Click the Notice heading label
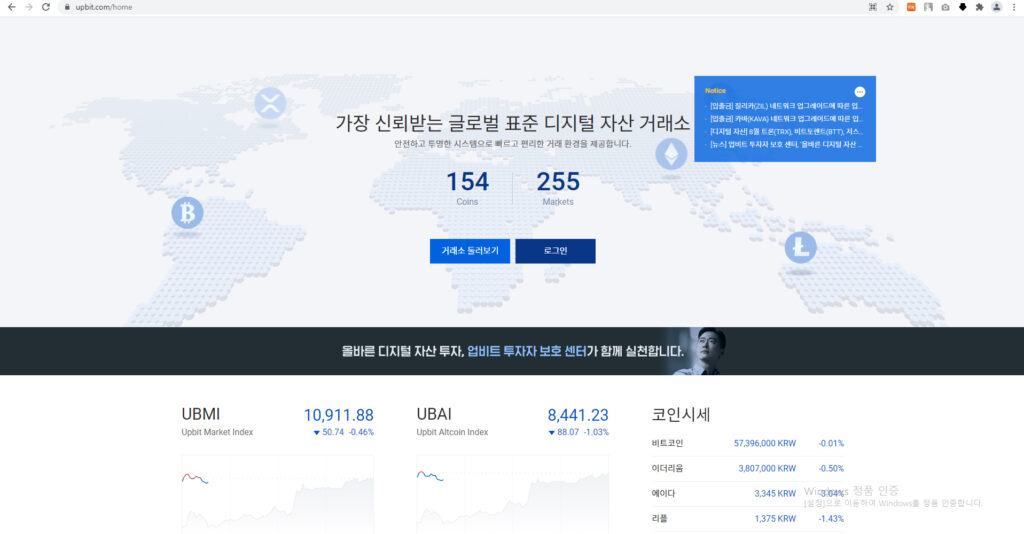Viewport: 1024px width, 534px height. coord(715,91)
